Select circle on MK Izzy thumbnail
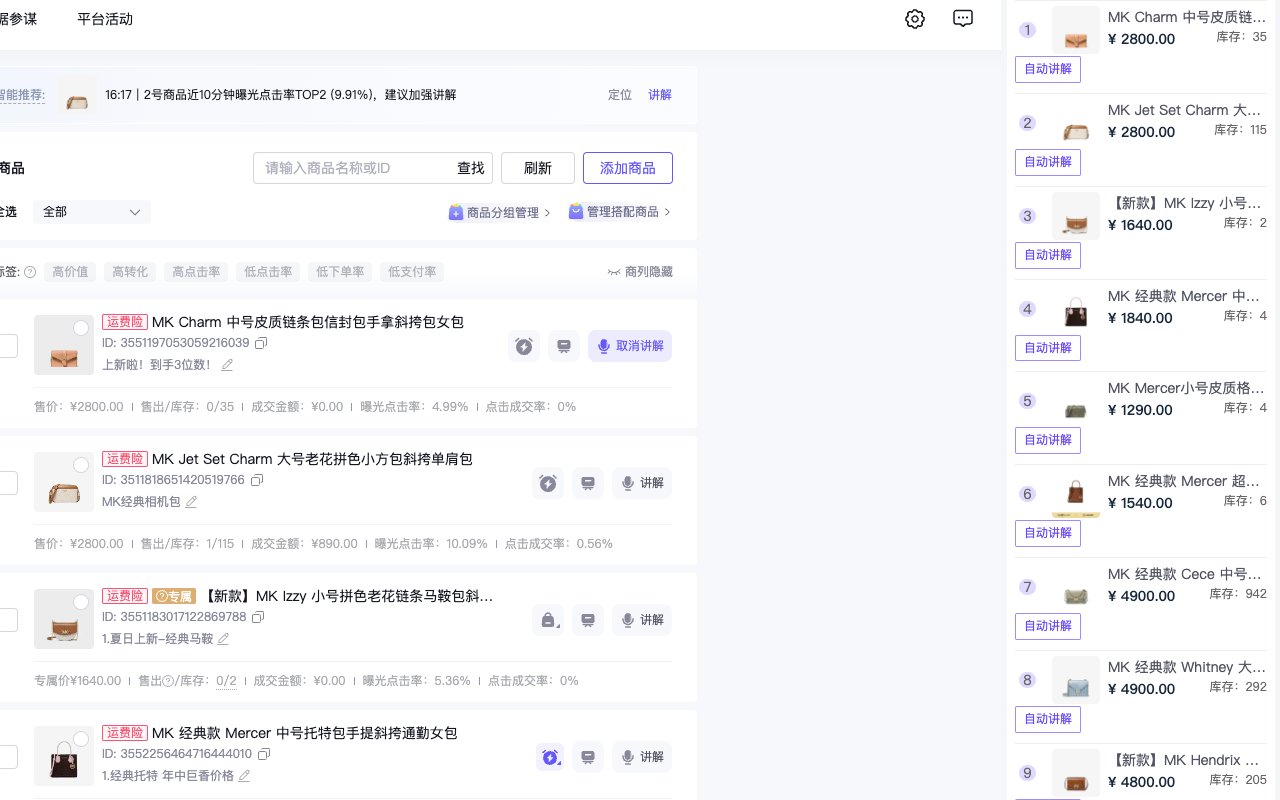This screenshot has width=1280, height=800. click(x=81, y=602)
